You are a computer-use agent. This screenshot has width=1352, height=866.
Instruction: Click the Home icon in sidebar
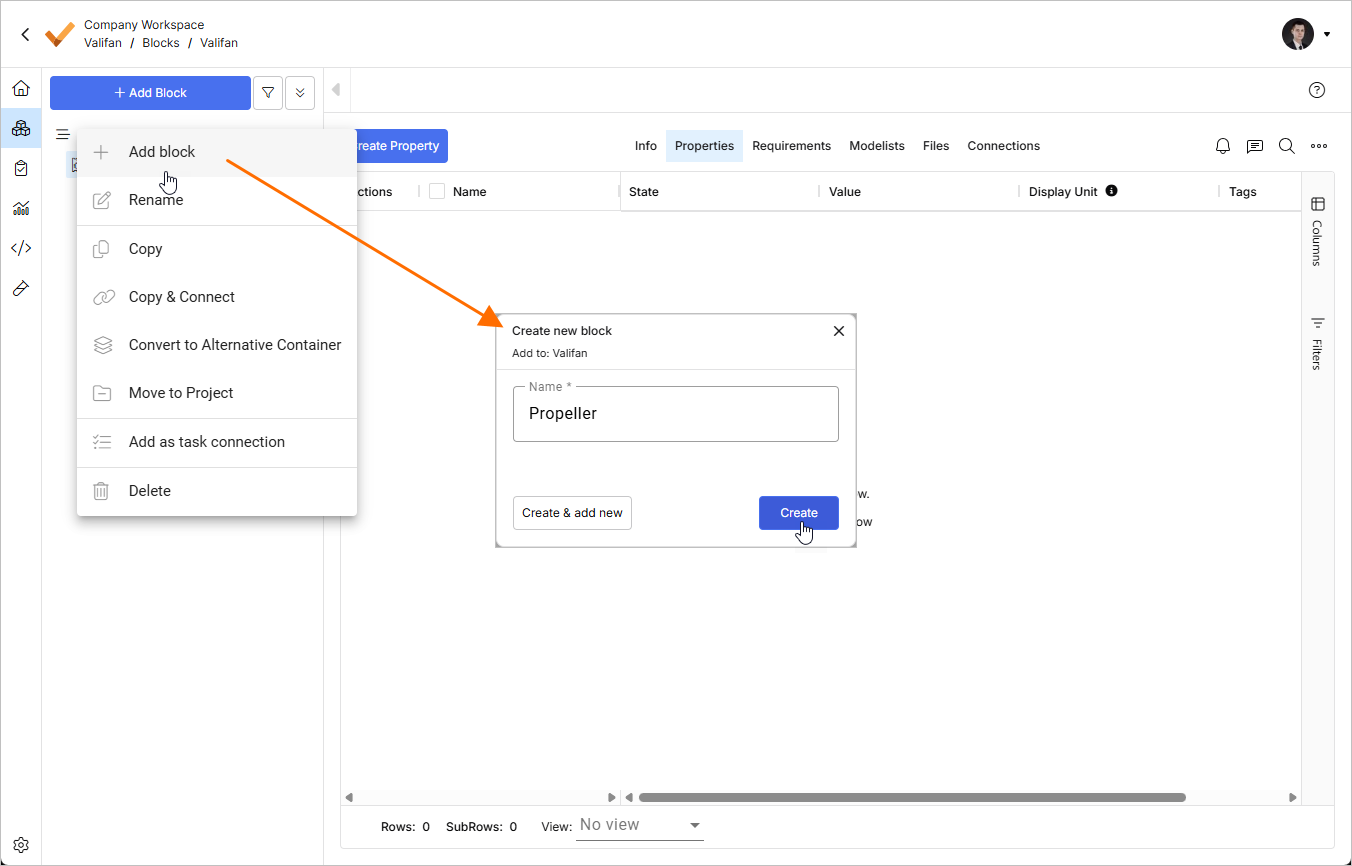click(21, 88)
